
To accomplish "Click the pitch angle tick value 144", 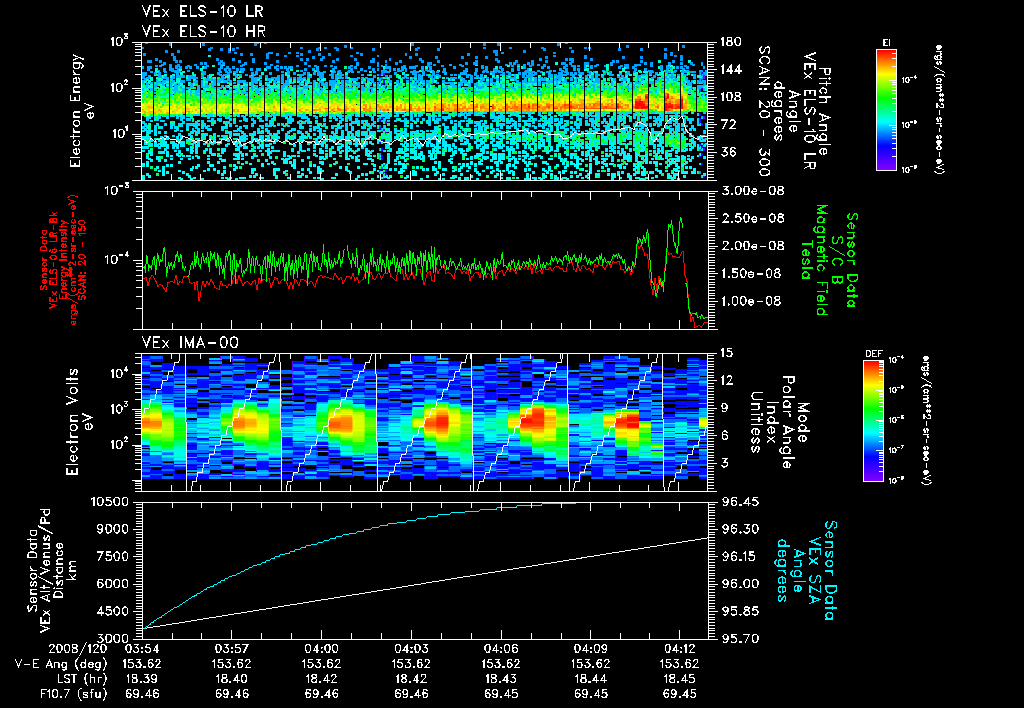I will coord(730,69).
